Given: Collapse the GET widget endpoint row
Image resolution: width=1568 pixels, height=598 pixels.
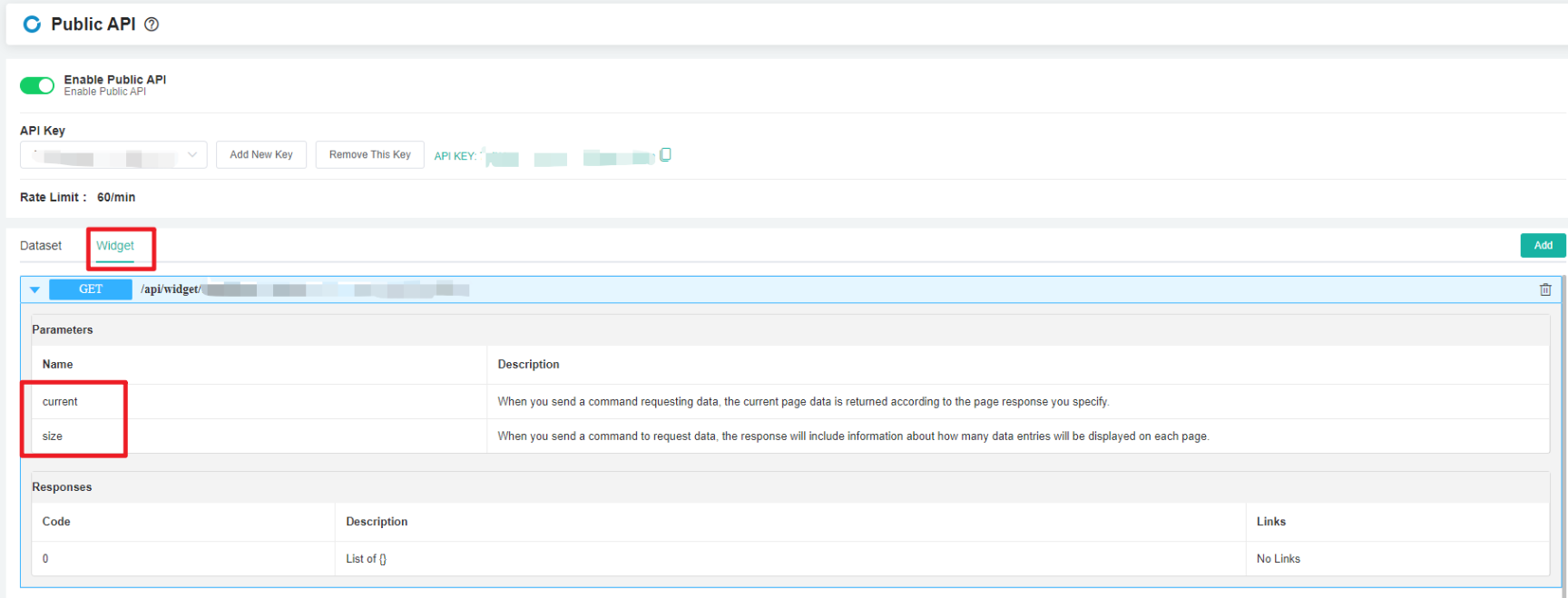Looking at the screenshot, I should coord(34,290).
